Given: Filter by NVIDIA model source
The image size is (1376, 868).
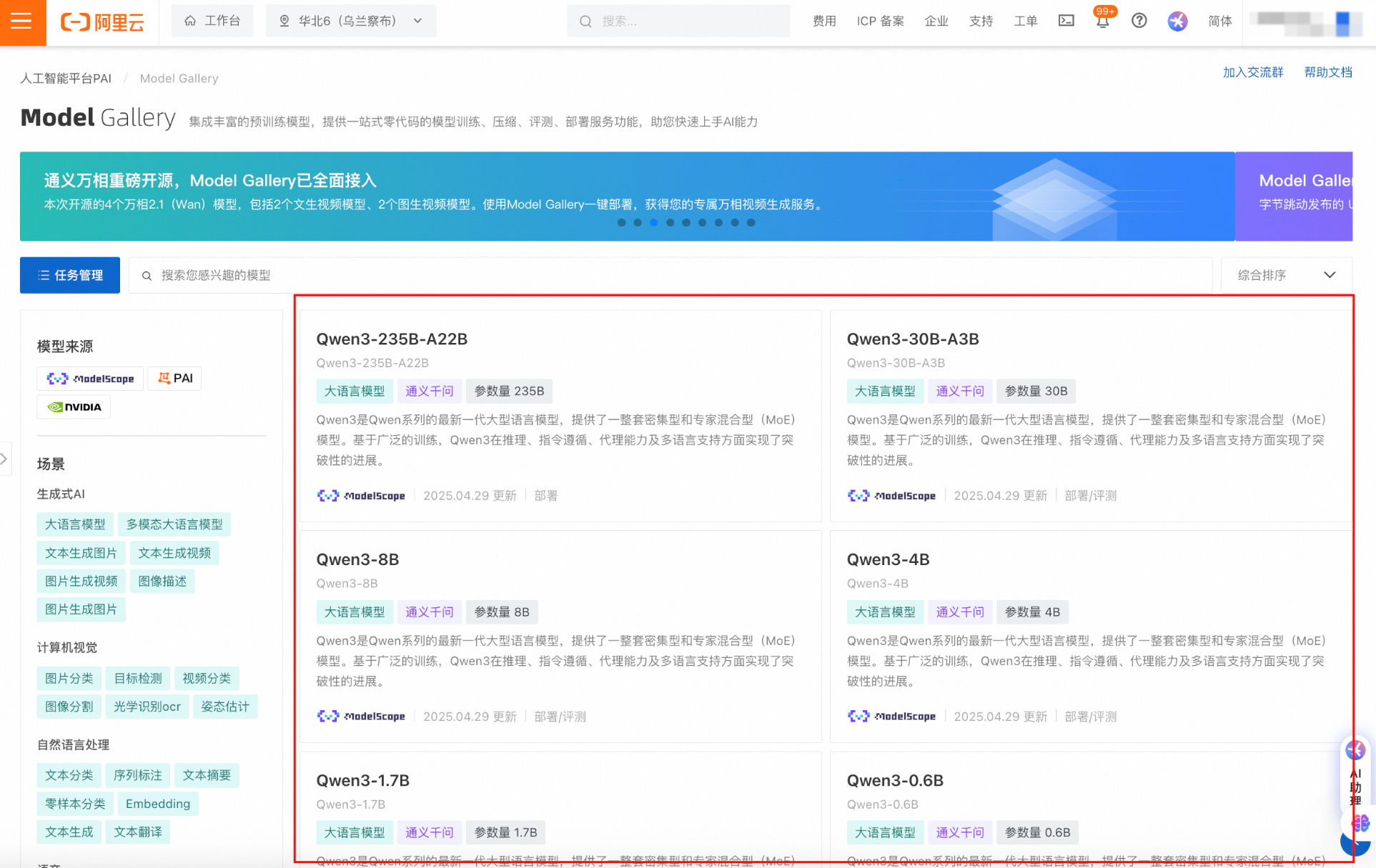Looking at the screenshot, I should (74, 407).
